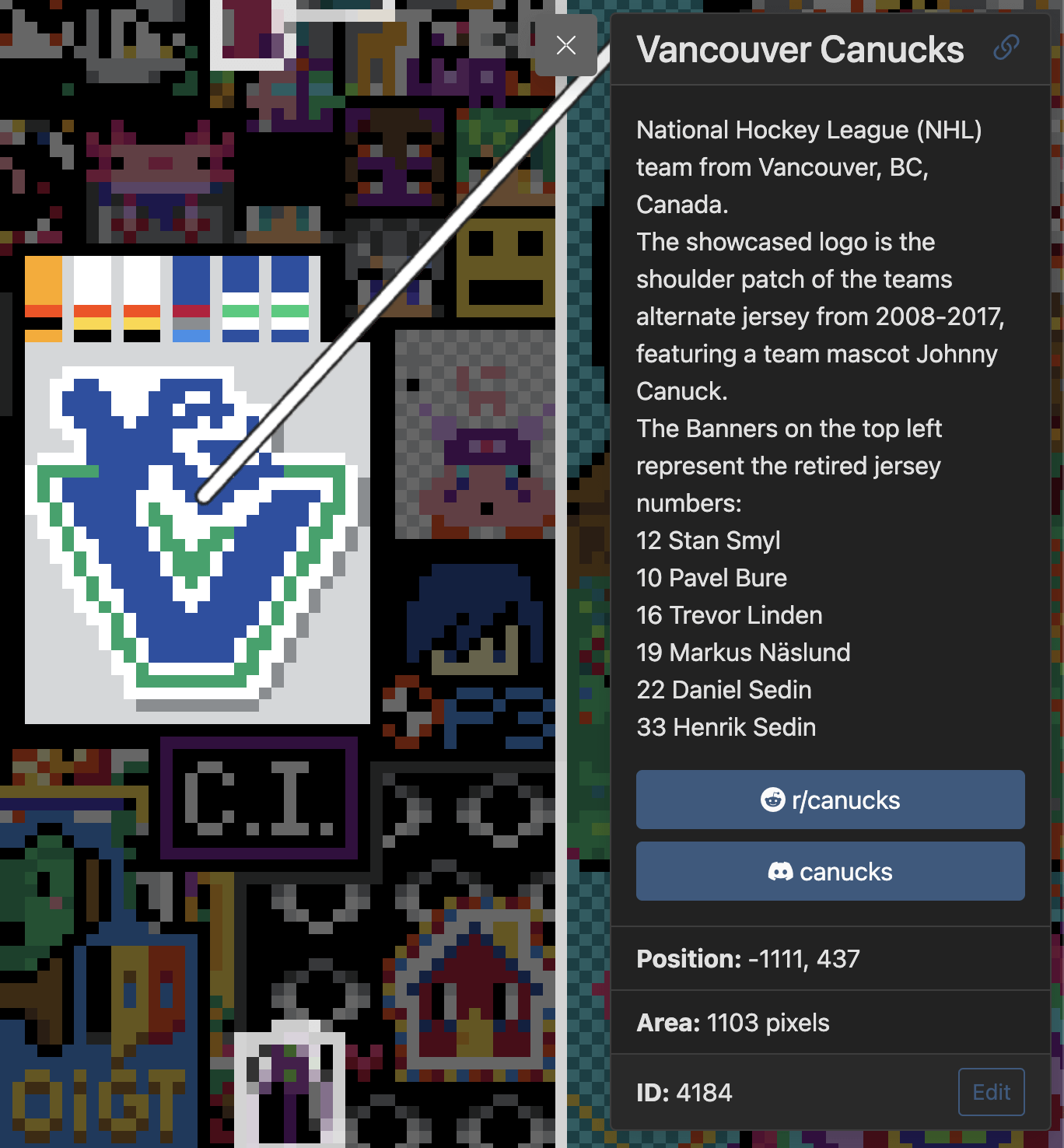Select the pig-faced checkered pixel art

[474, 434]
